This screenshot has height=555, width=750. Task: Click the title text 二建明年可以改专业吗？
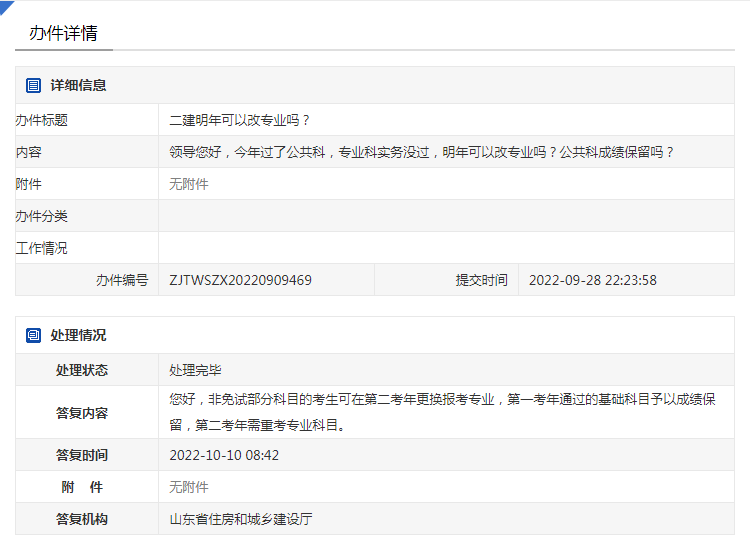[x=241, y=120]
